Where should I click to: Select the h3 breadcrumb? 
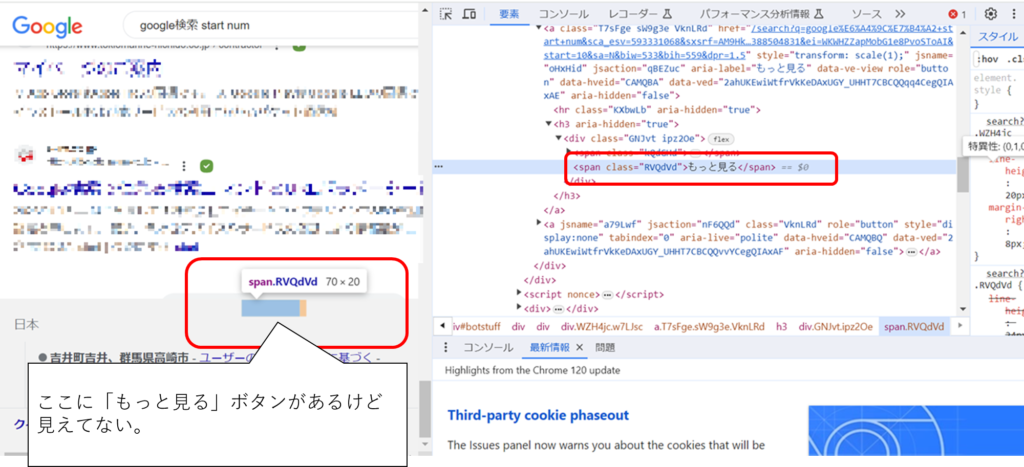(782, 327)
